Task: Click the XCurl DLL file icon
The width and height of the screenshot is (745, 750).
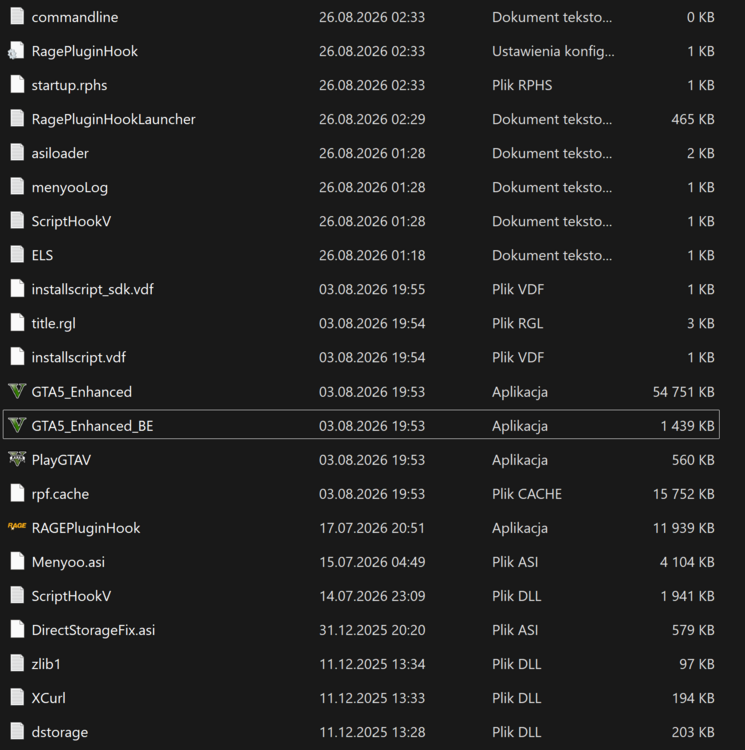Action: point(17,697)
